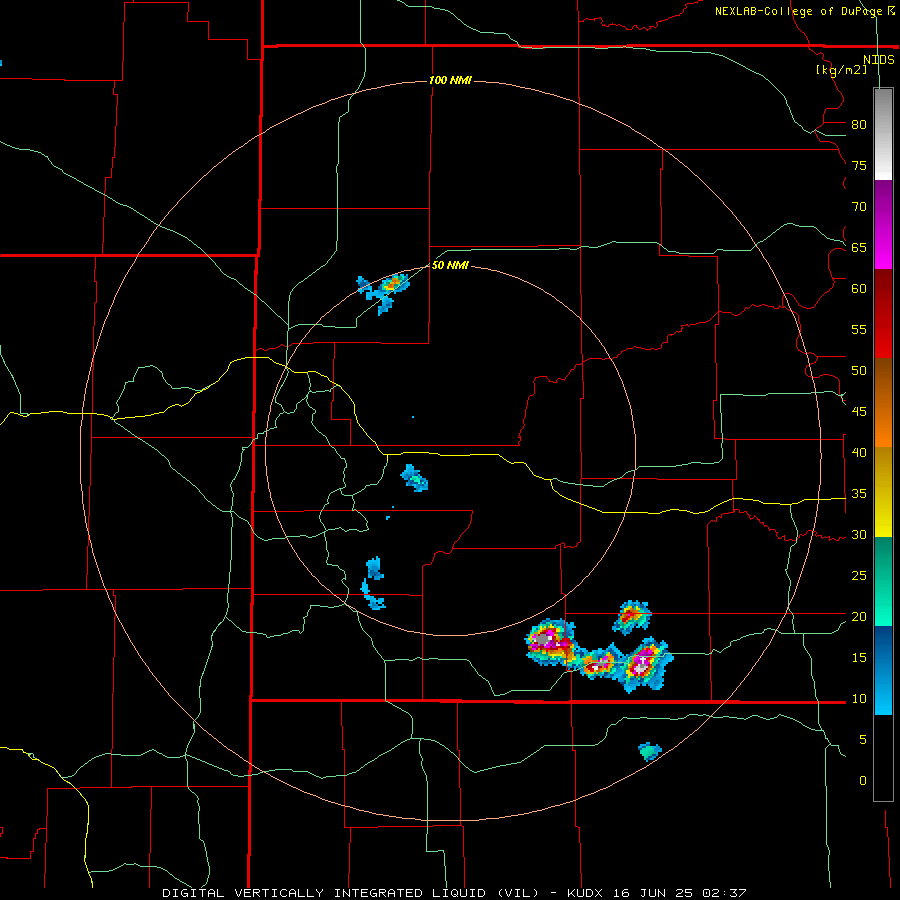
Task: Click the 30 value on VIL scale
Action: click(859, 535)
